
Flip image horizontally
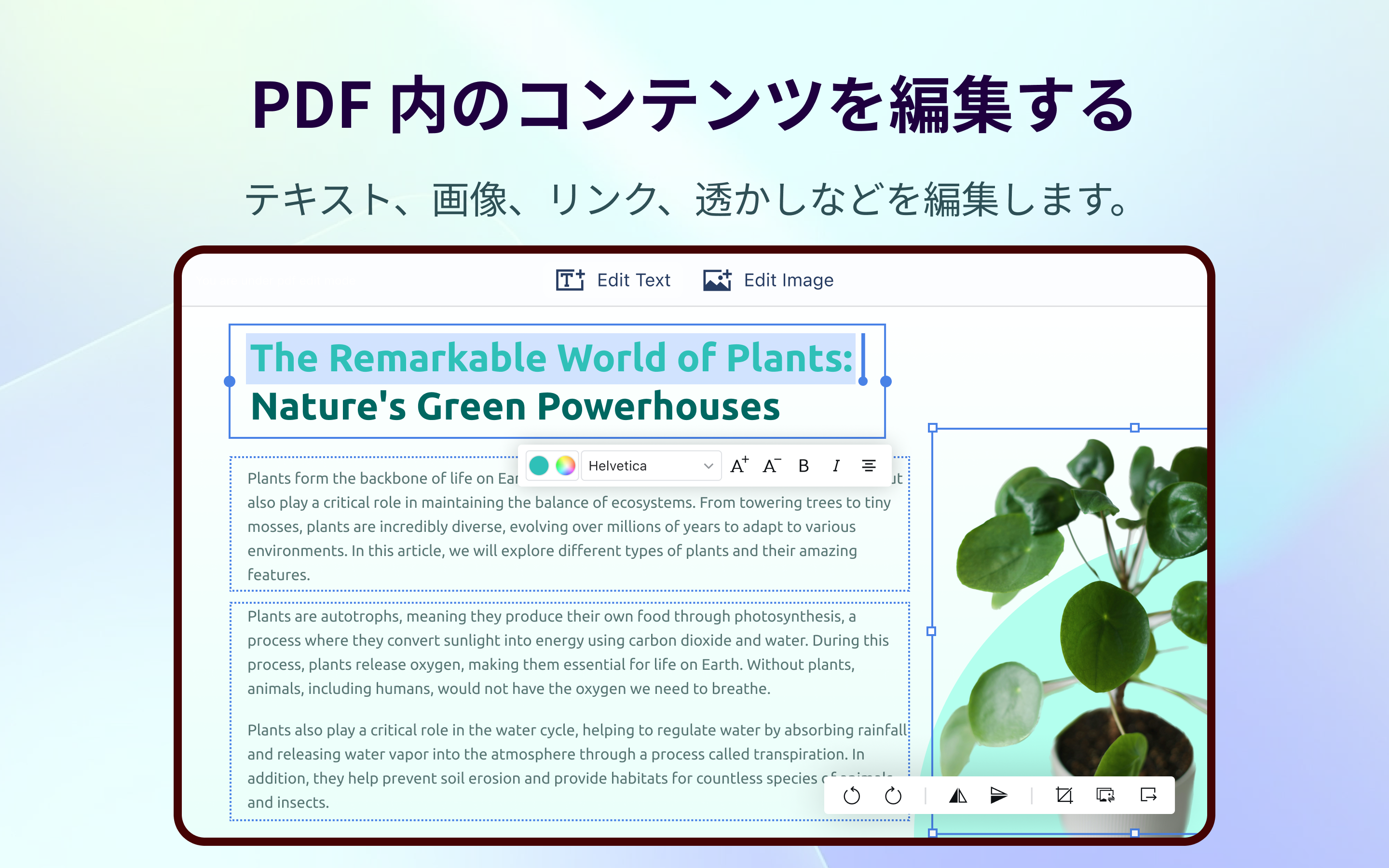(x=958, y=796)
